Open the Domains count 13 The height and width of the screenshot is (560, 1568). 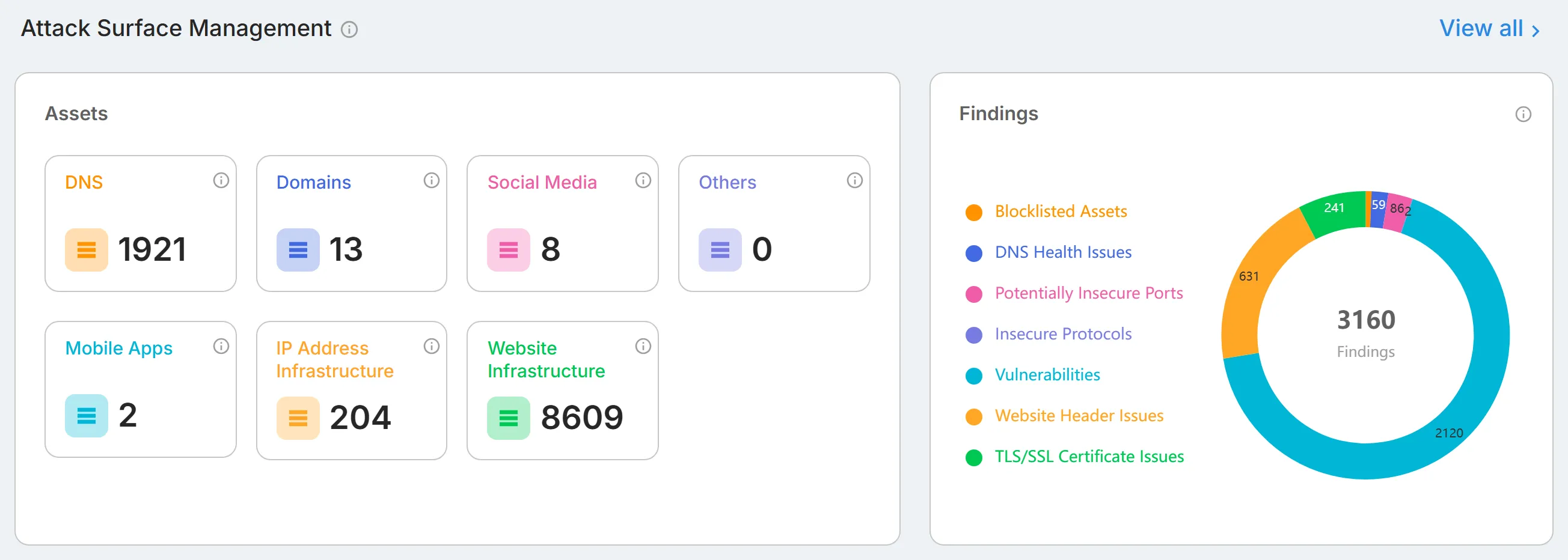[x=346, y=250]
